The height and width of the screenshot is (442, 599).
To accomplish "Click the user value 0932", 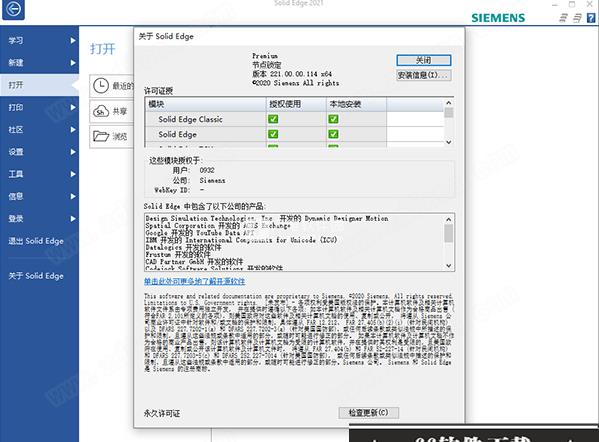I will click(x=207, y=170).
